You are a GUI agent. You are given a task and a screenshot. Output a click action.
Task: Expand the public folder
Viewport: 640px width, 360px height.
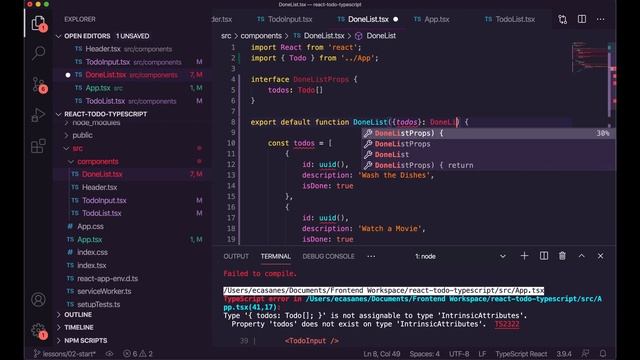point(82,135)
